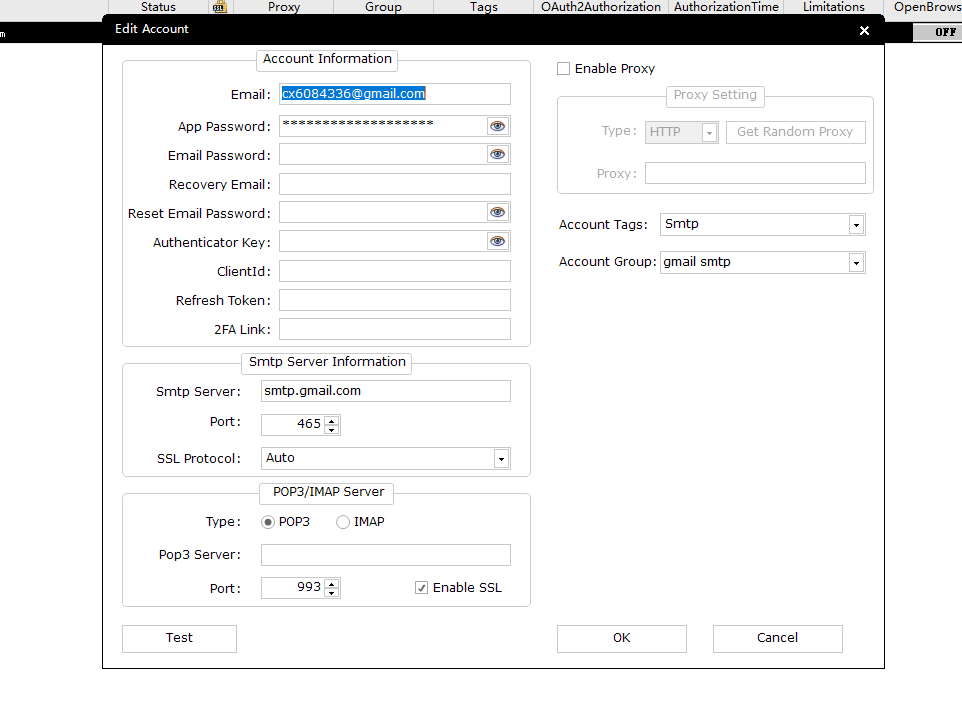Click the icon in the Status column header

(x=219, y=7)
